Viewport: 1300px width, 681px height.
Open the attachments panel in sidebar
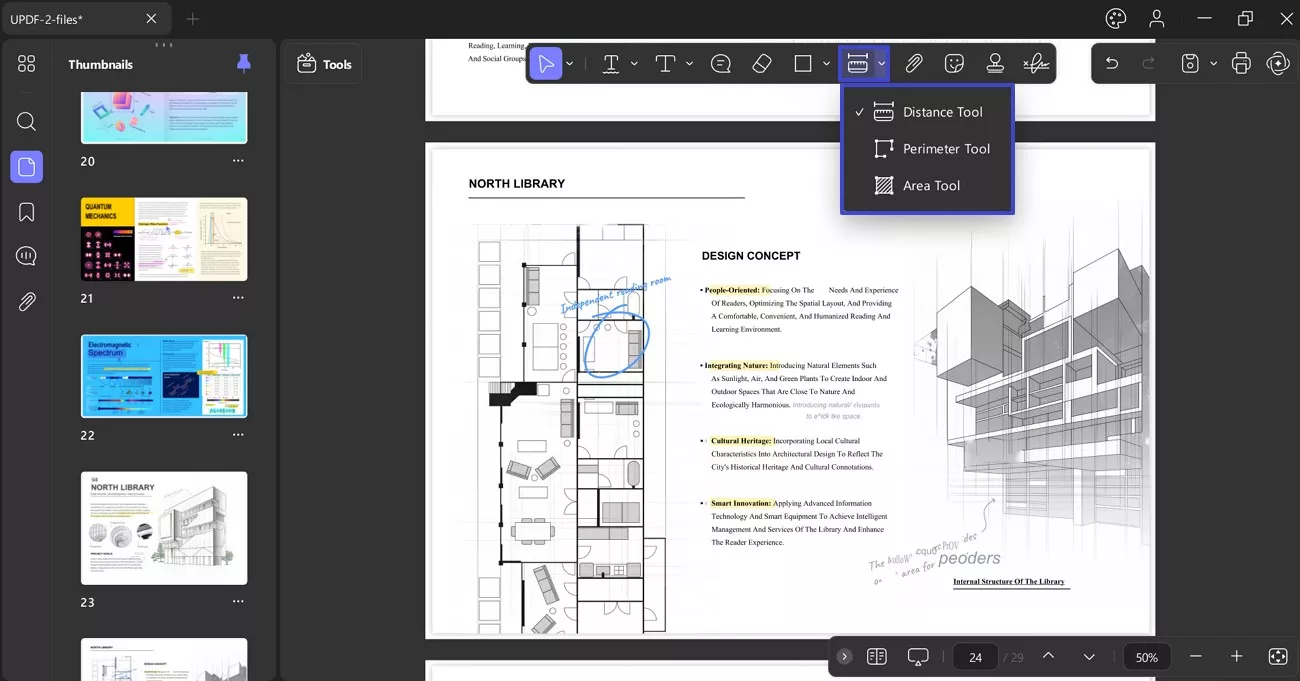27,302
